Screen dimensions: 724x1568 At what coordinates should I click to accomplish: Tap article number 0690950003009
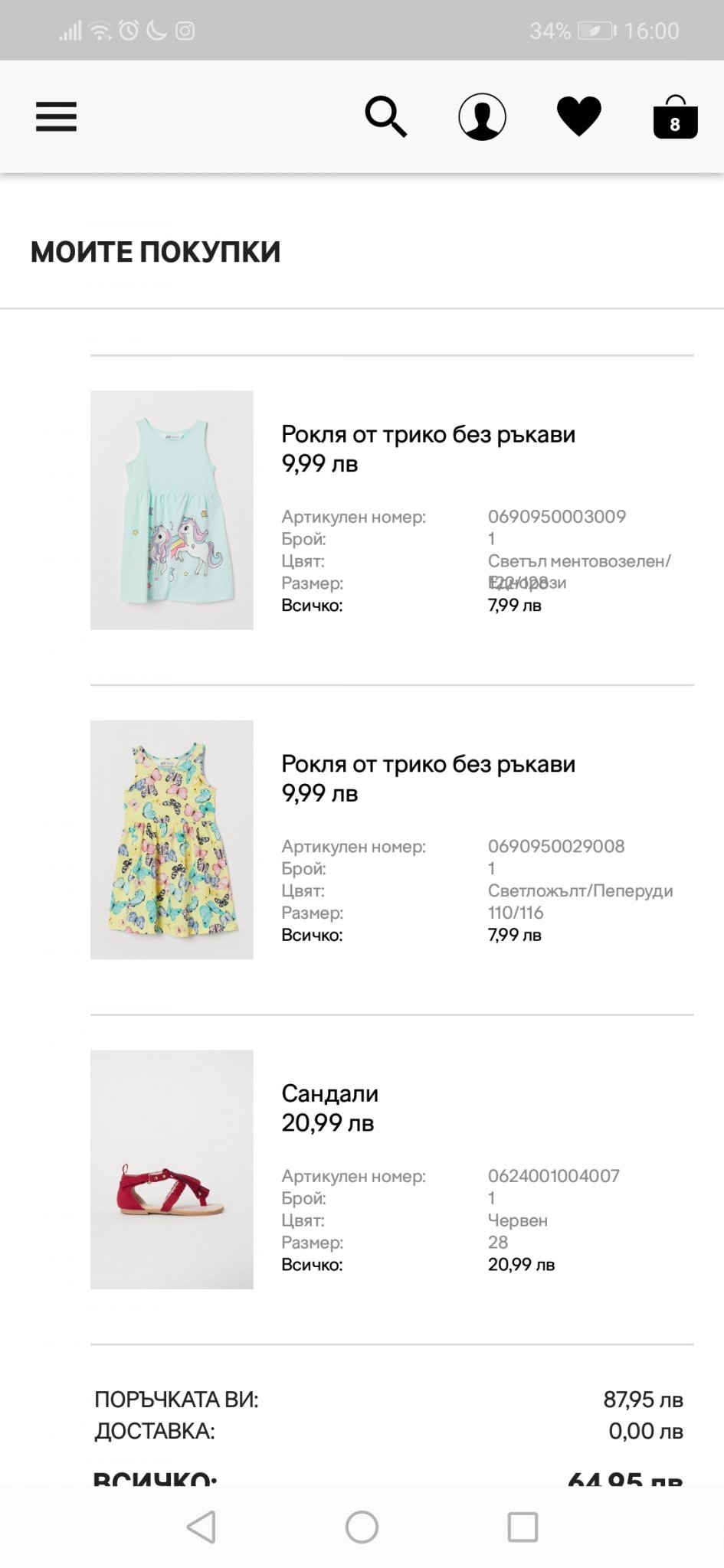point(557,517)
